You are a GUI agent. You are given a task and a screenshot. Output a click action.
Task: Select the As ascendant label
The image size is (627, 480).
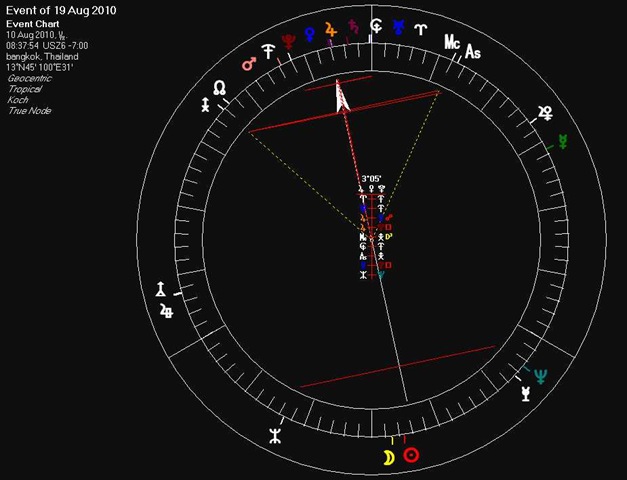coord(473,52)
